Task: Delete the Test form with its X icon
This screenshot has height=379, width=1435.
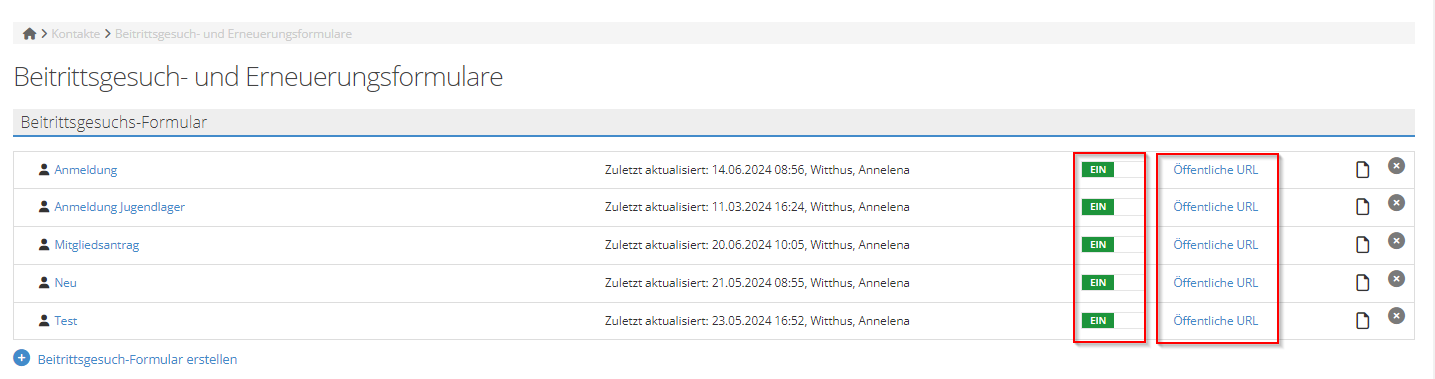Action: click(1396, 316)
